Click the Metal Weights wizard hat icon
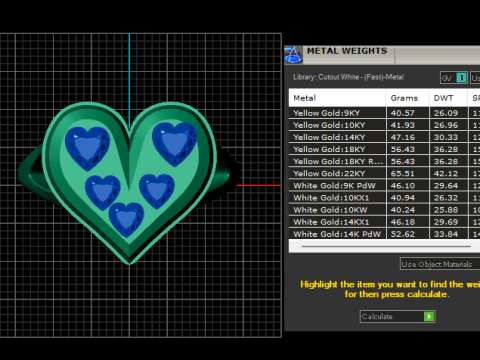The width and height of the screenshot is (480, 360). (293, 55)
